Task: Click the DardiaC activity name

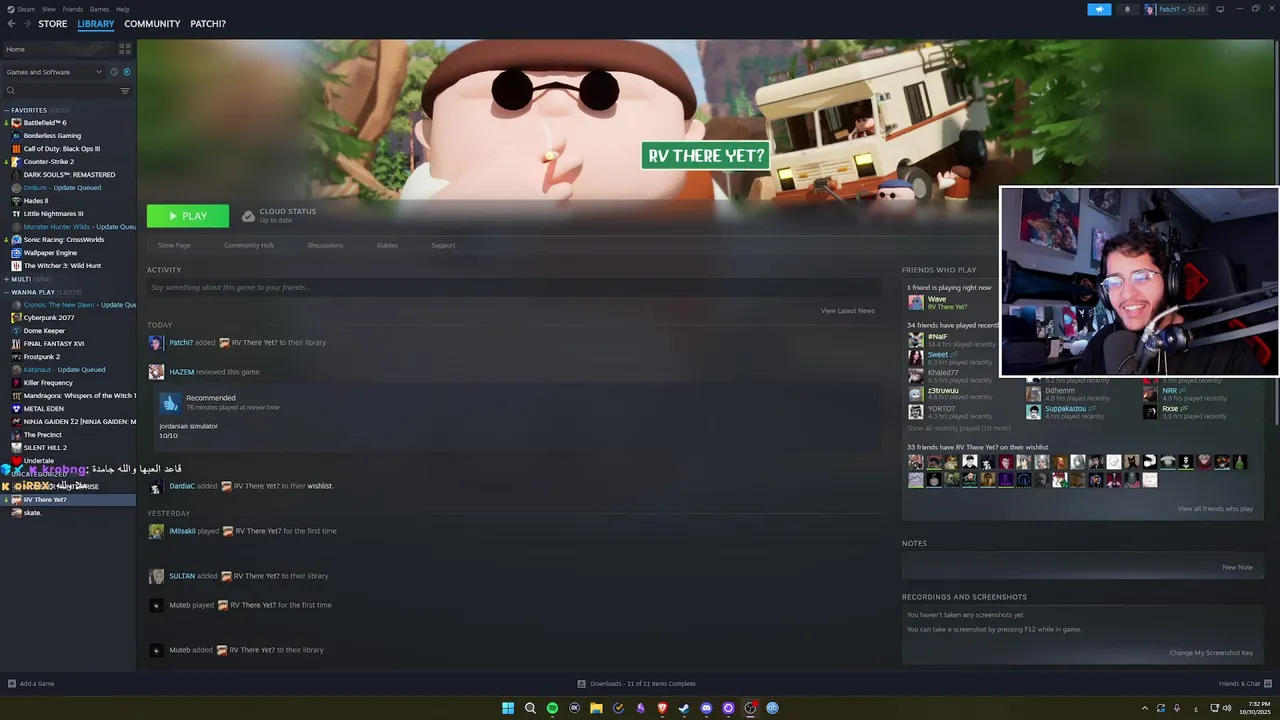Action: 182,486
